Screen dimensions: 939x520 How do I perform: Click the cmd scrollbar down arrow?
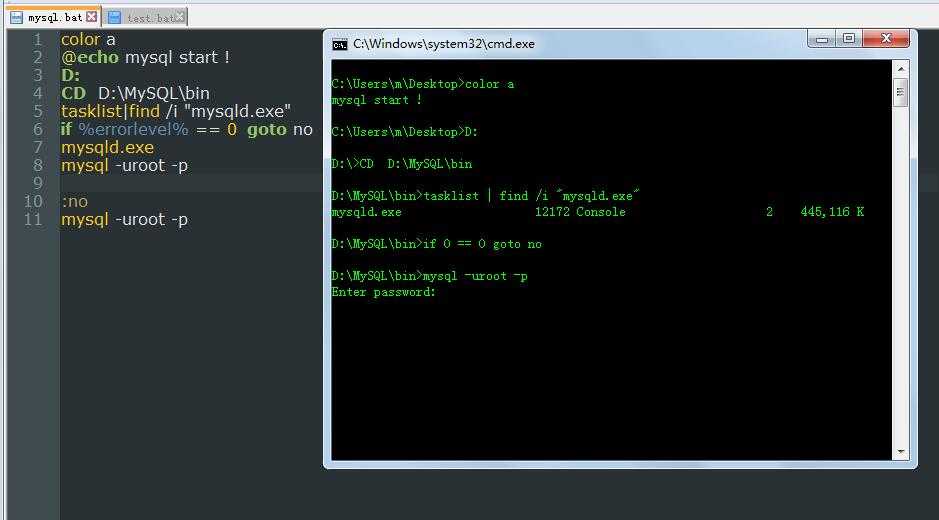pos(900,452)
